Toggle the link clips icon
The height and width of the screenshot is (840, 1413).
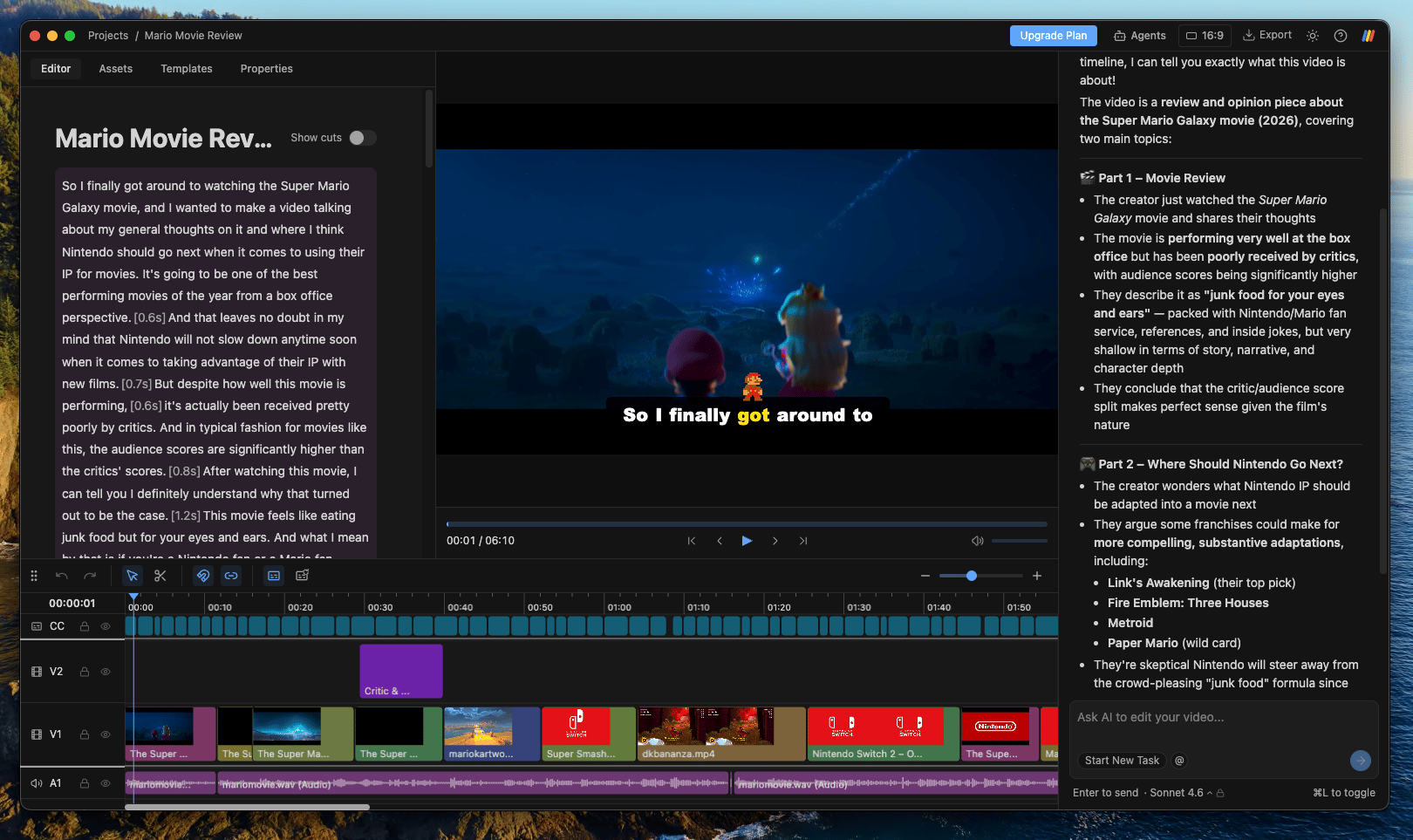(x=231, y=576)
